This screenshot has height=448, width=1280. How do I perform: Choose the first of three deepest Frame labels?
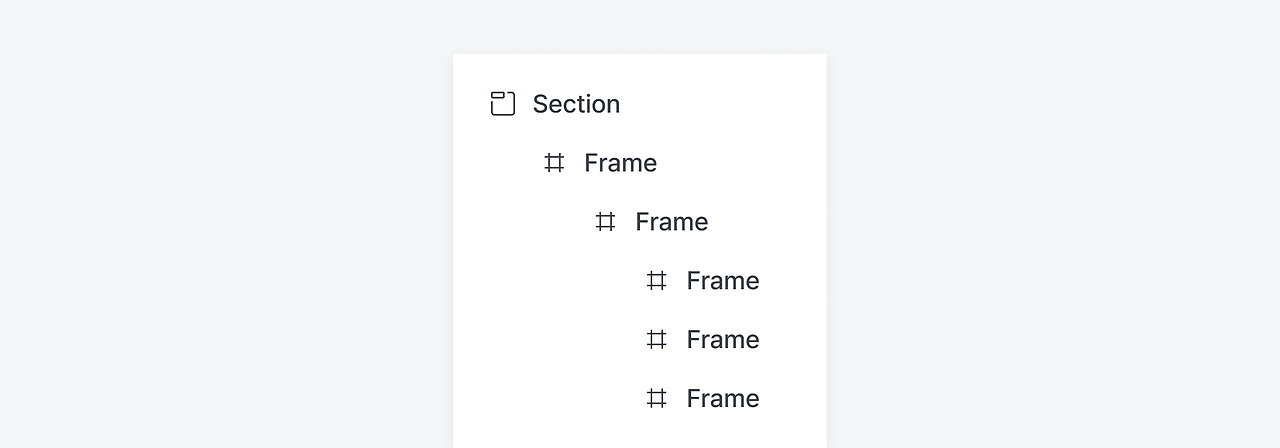[x=722, y=281]
